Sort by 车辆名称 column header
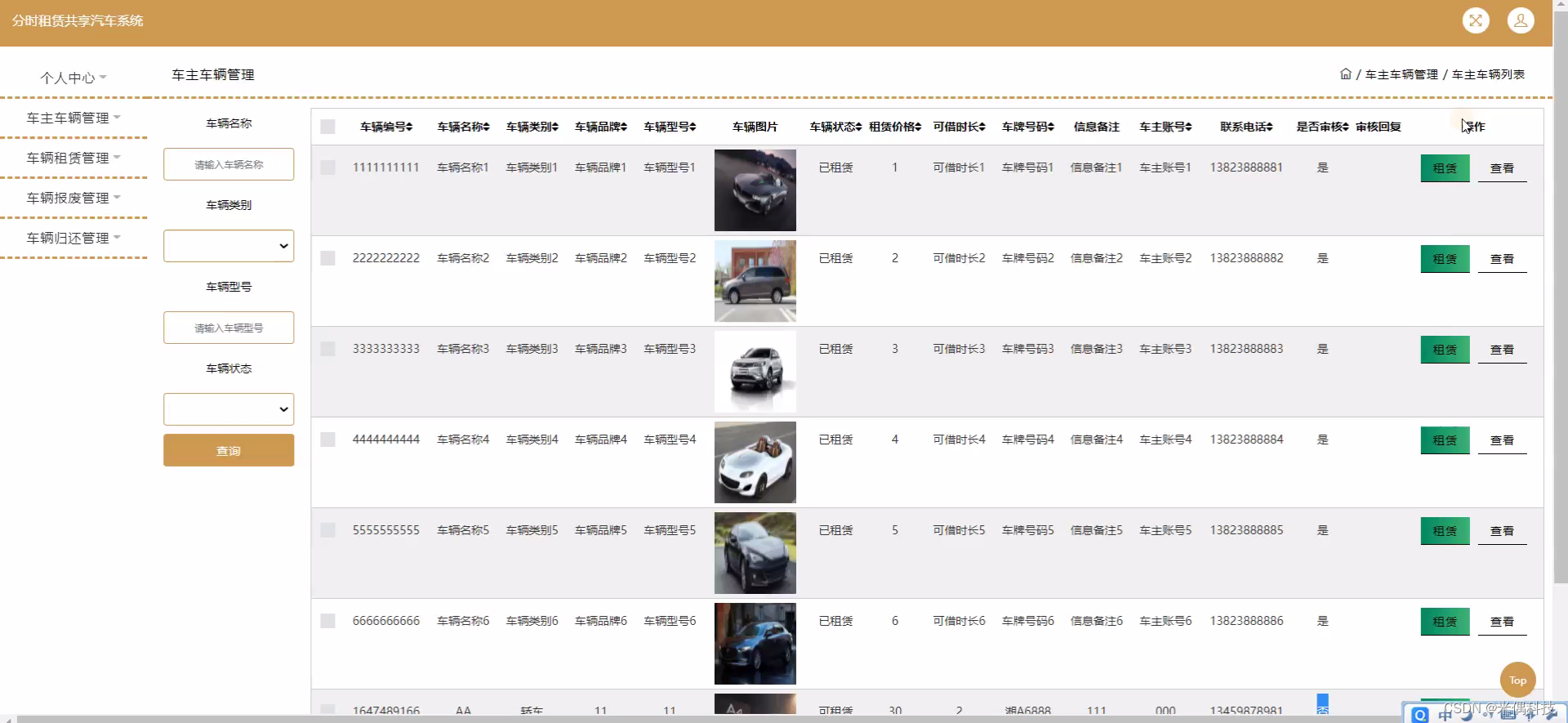Image resolution: width=1568 pixels, height=723 pixels. pos(463,127)
